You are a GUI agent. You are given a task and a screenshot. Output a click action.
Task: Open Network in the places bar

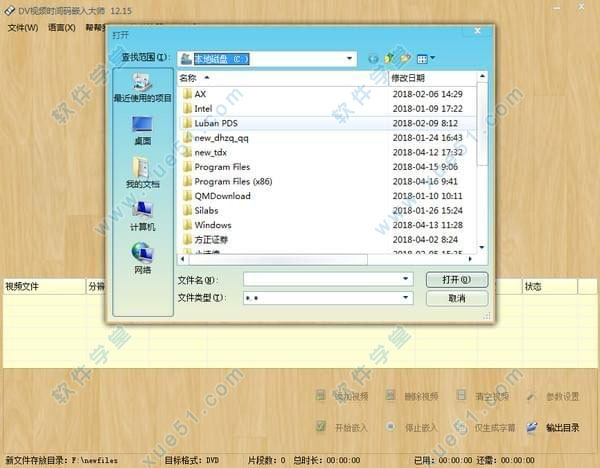pos(142,258)
